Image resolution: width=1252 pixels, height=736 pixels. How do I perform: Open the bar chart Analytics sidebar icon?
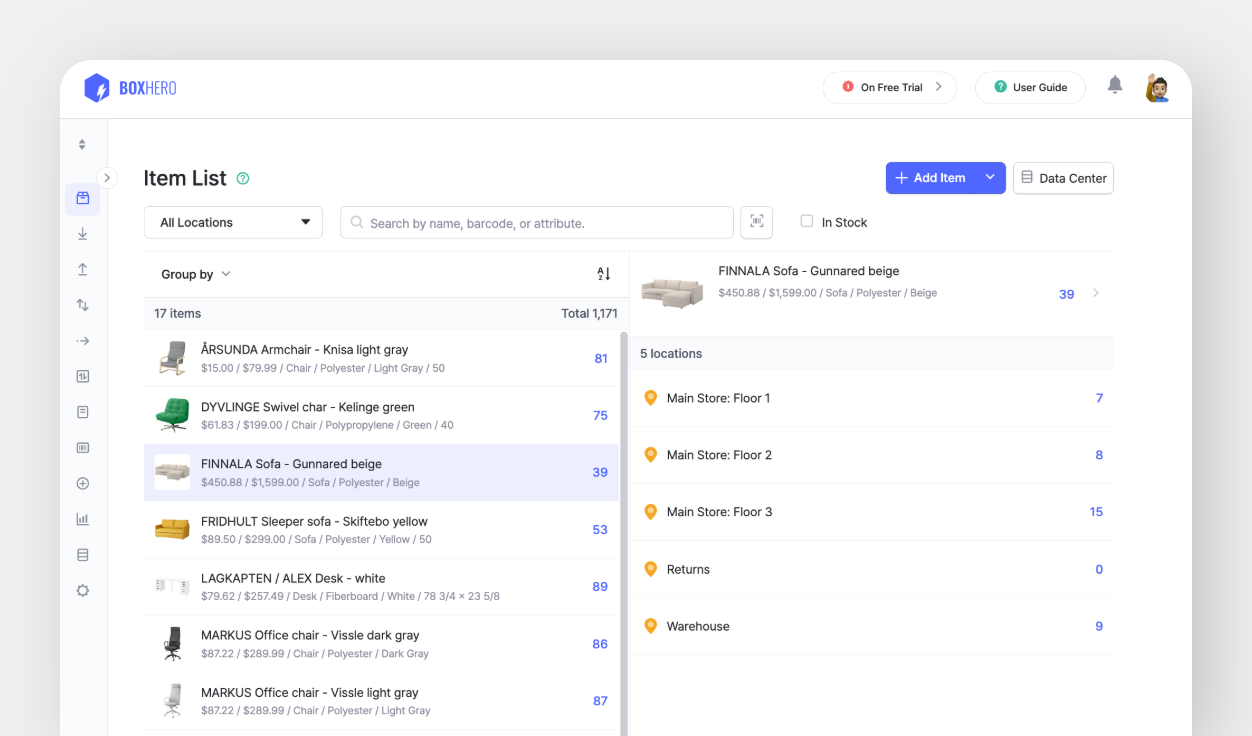(83, 519)
